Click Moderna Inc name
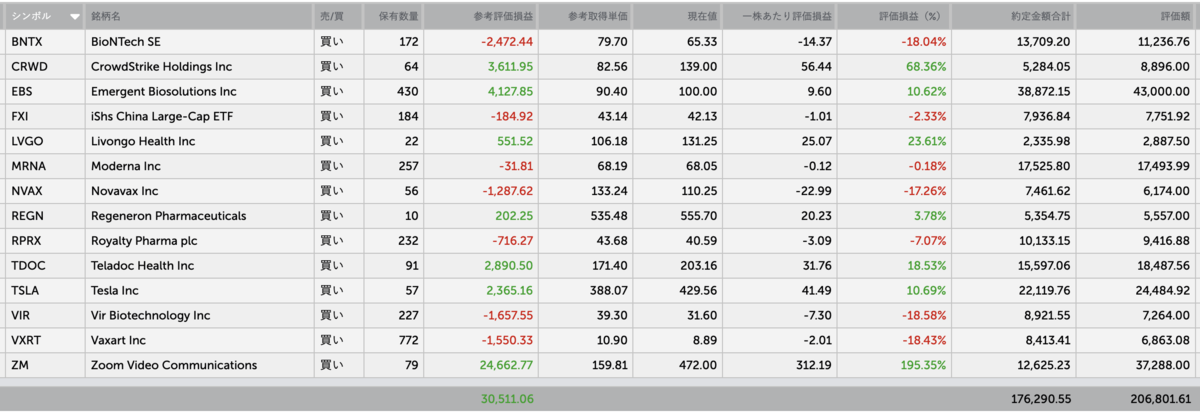1200x413 pixels. coord(126,166)
